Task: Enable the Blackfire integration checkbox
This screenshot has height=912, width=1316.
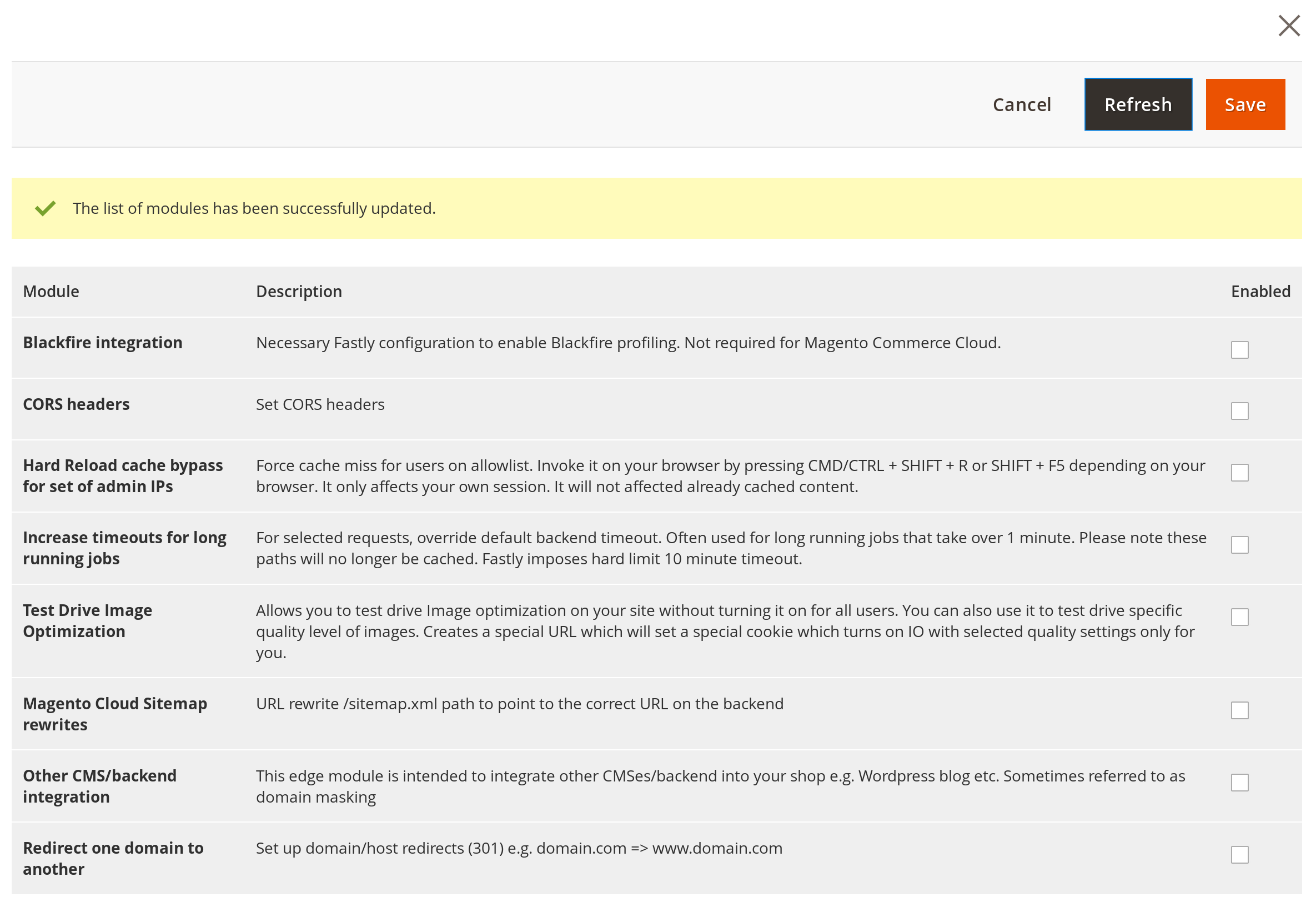Action: pyautogui.click(x=1239, y=350)
